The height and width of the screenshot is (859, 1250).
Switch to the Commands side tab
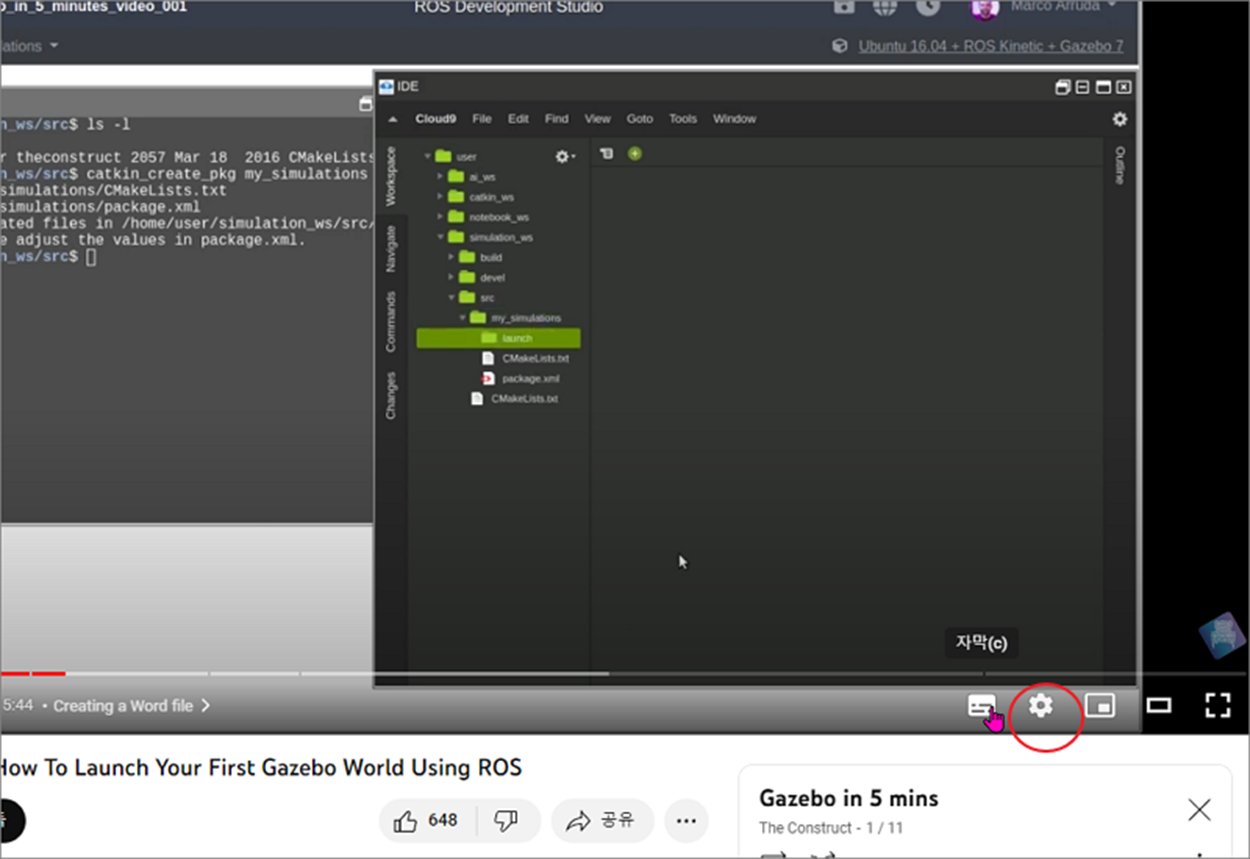391,321
